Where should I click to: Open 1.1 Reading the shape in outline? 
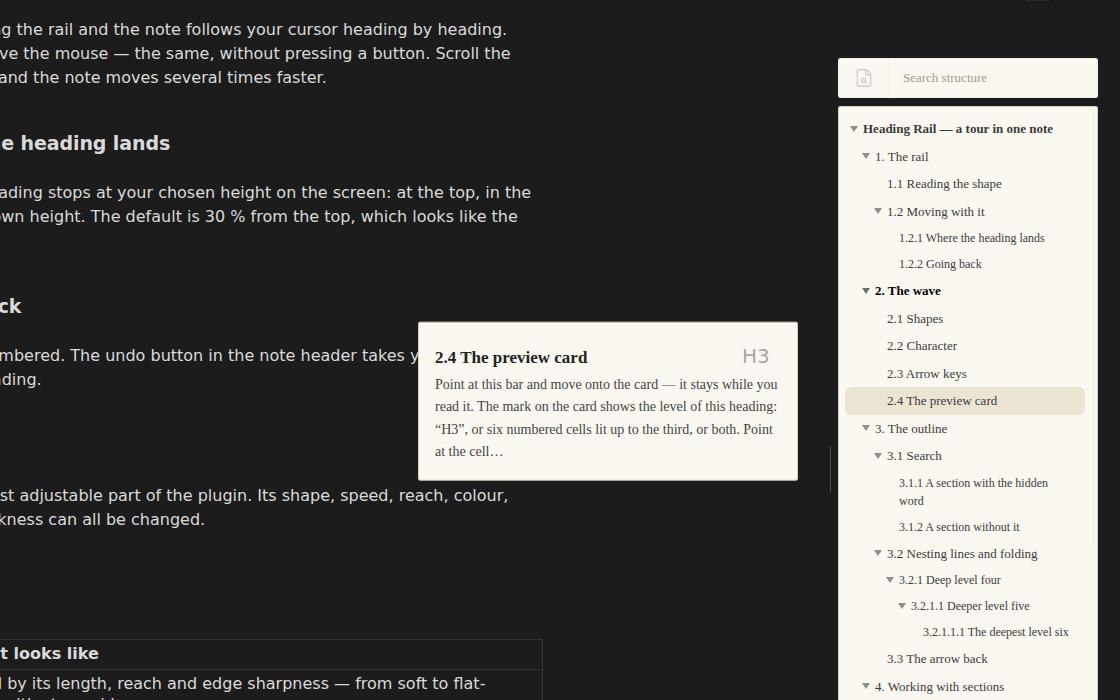coord(944,184)
